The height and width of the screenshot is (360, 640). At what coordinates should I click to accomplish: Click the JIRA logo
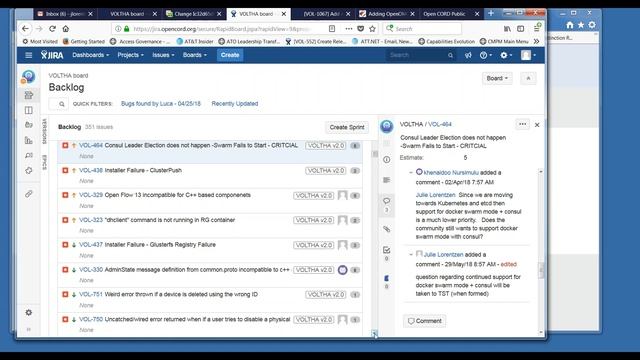click(x=52, y=55)
